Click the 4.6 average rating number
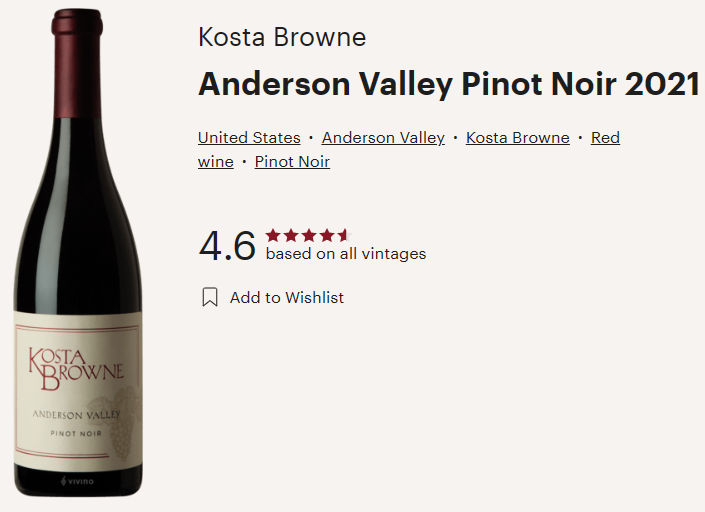Image resolution: width=705 pixels, height=512 pixels. [x=228, y=246]
